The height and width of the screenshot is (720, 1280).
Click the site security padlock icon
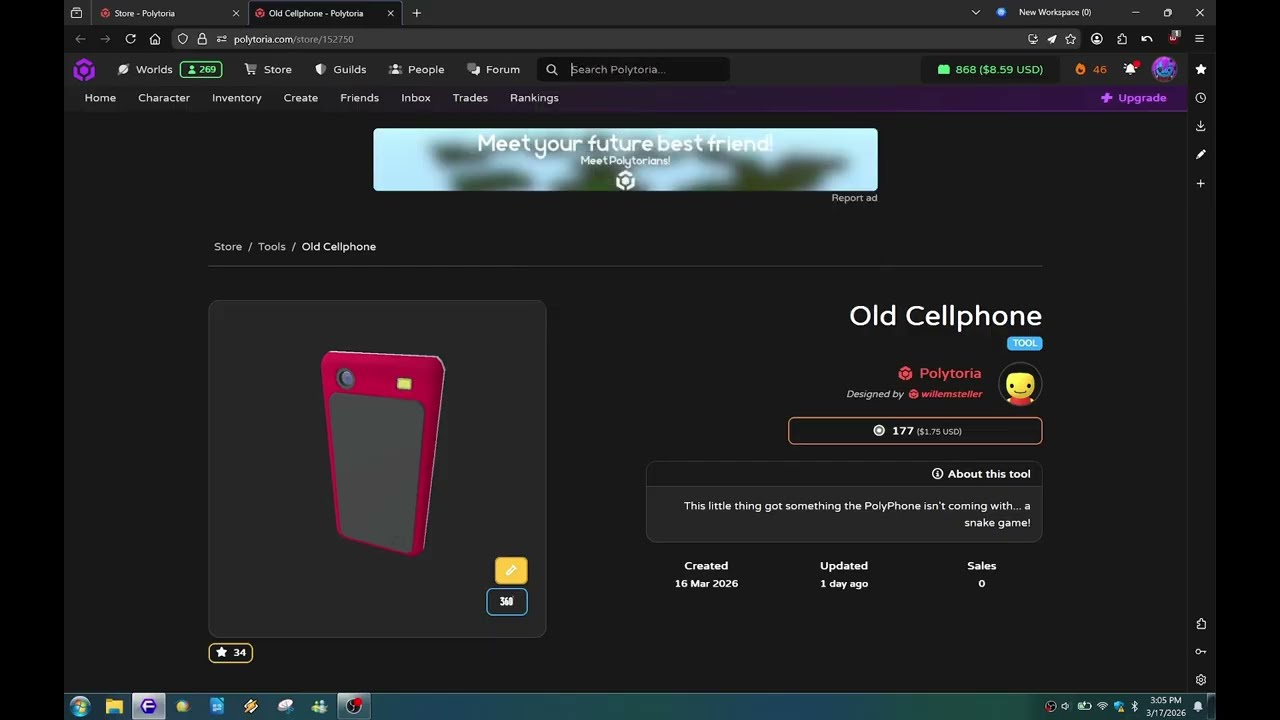[x=202, y=39]
